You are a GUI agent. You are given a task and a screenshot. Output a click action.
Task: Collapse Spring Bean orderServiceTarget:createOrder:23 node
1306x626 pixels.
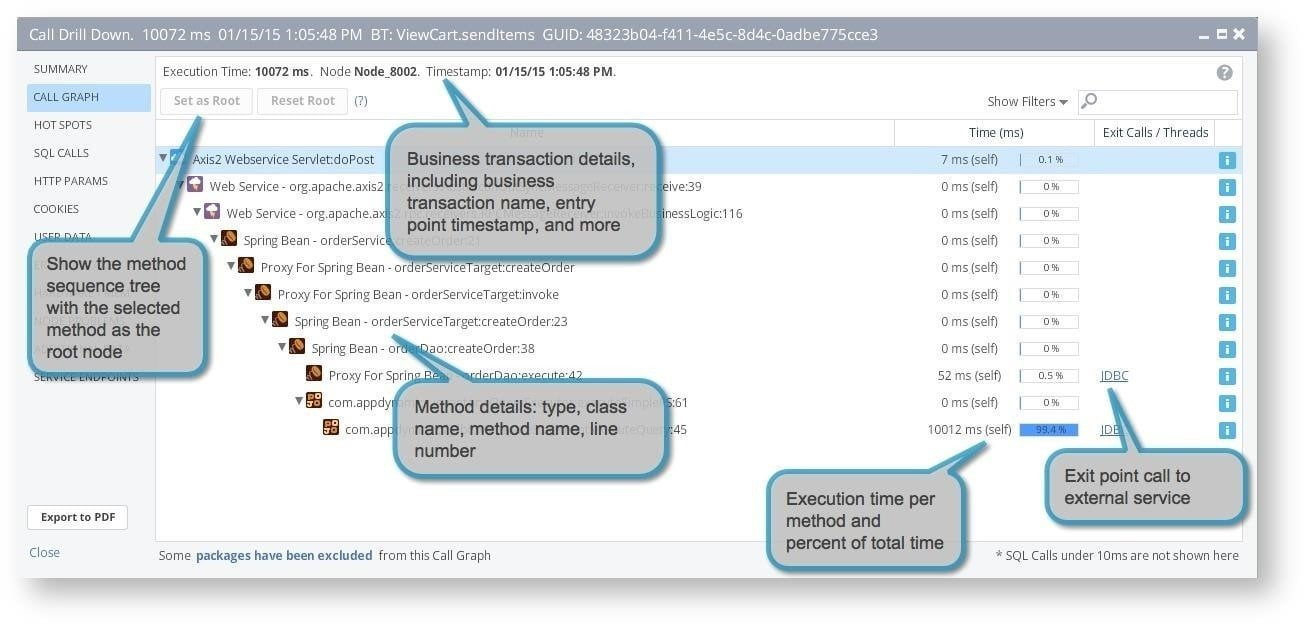point(265,320)
